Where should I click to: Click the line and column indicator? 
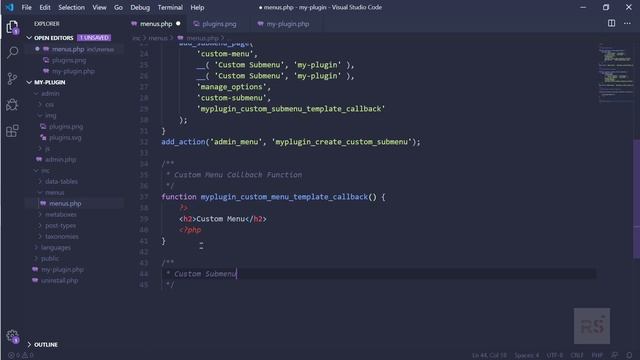(x=489, y=355)
